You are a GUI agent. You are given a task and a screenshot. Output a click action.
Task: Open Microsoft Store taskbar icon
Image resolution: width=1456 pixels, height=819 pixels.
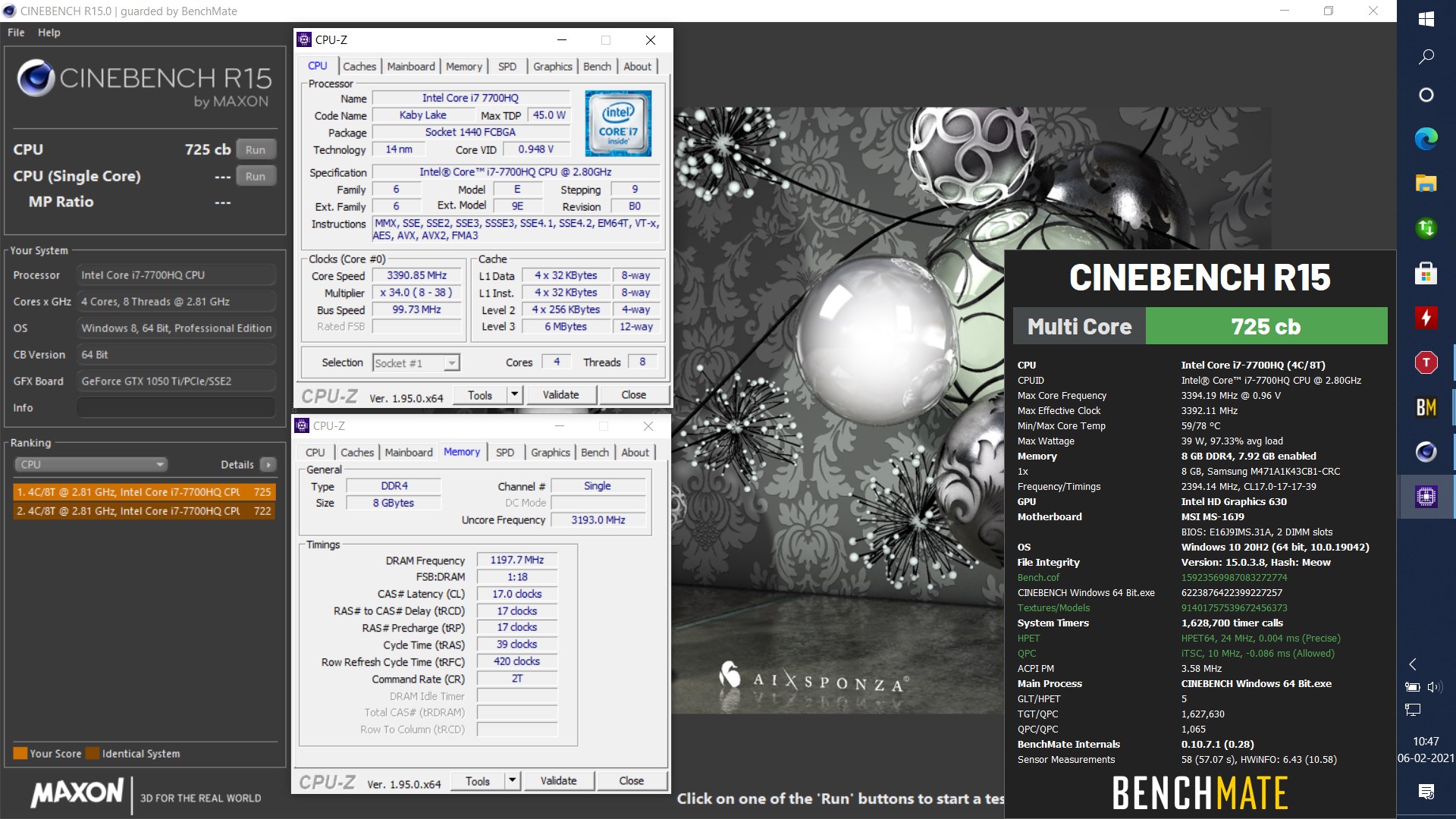1426,273
